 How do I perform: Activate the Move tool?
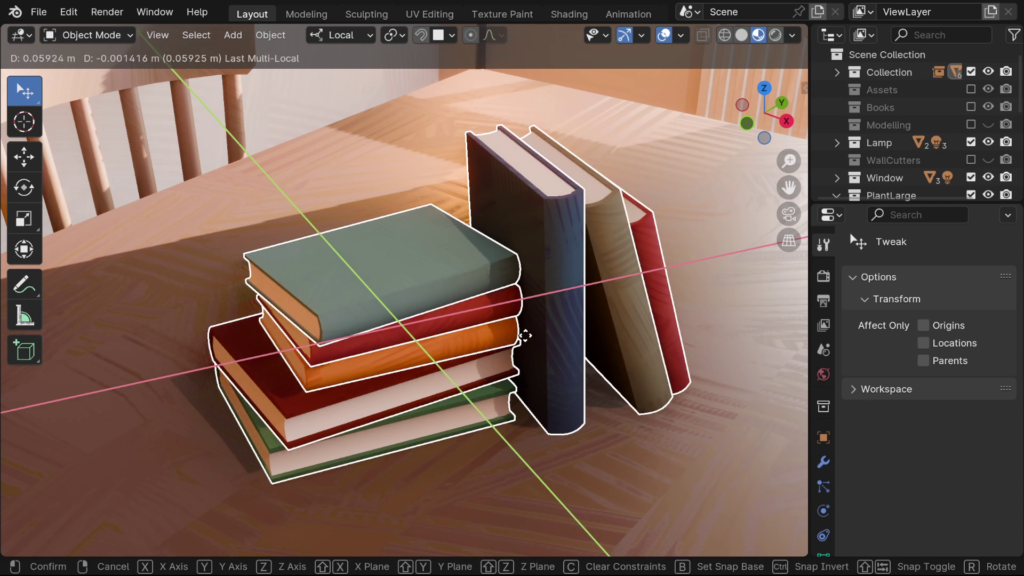24,157
